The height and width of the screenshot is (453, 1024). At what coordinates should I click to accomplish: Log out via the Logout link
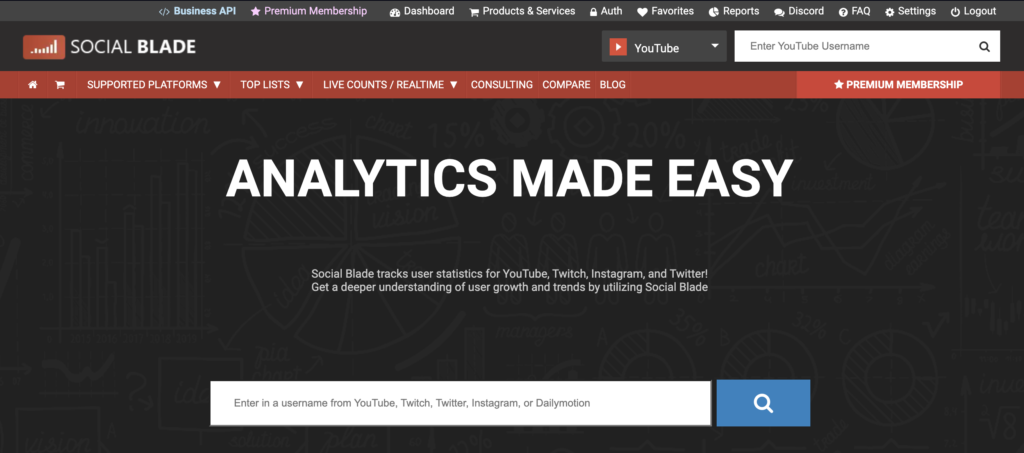[973, 11]
